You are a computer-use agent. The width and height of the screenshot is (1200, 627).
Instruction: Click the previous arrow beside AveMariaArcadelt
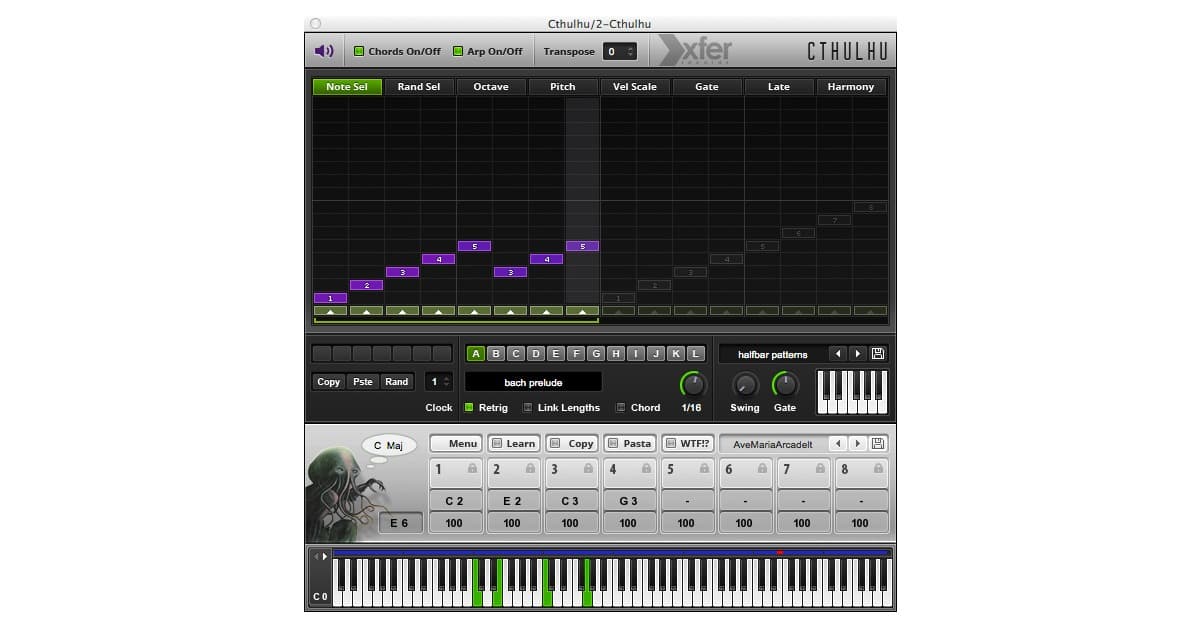pos(836,443)
